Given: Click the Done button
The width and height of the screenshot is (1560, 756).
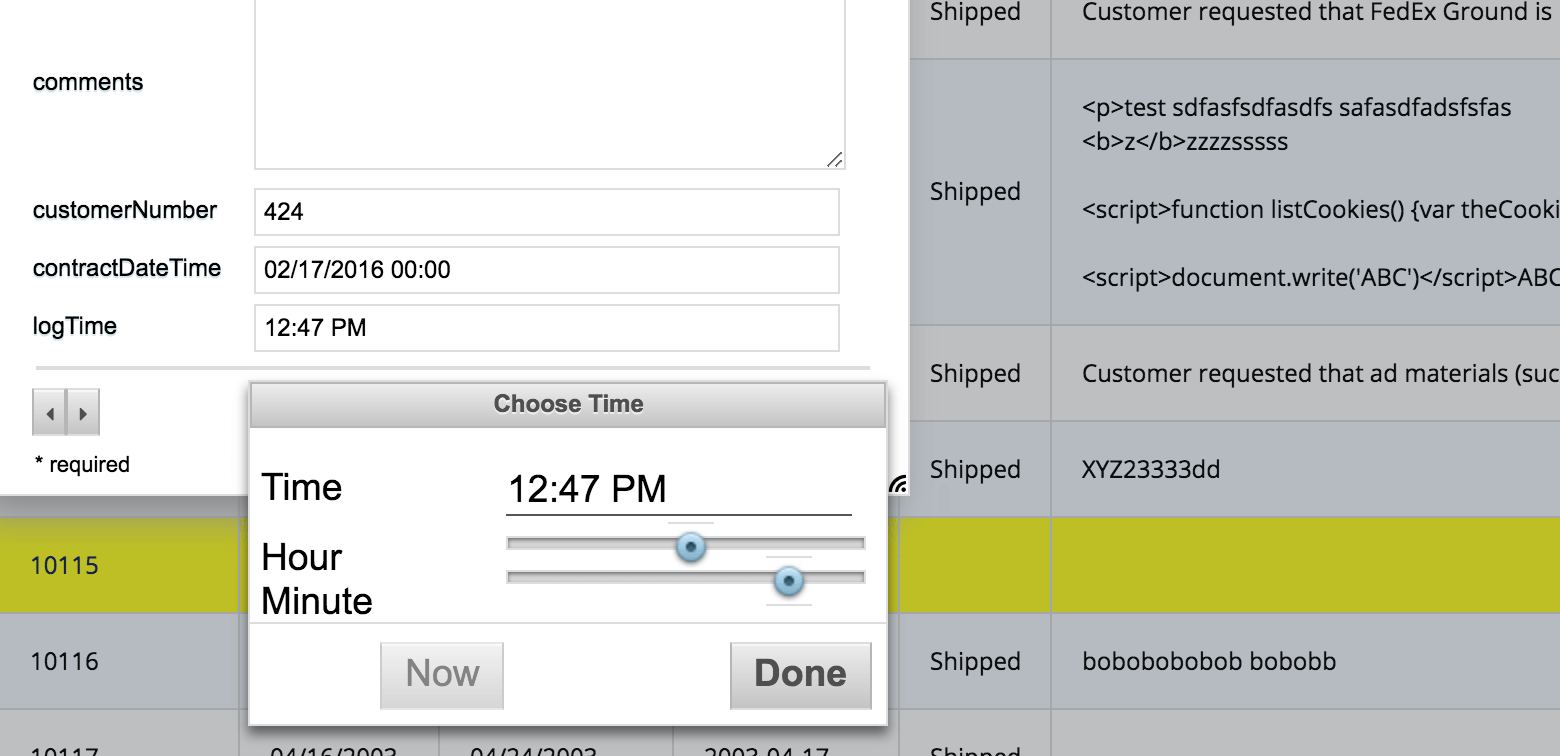Looking at the screenshot, I should click(x=801, y=675).
